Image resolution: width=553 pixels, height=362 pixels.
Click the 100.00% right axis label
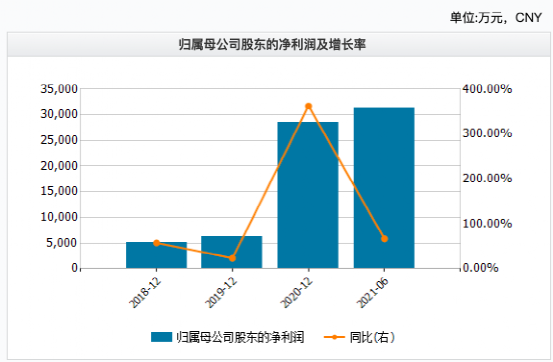(x=487, y=223)
